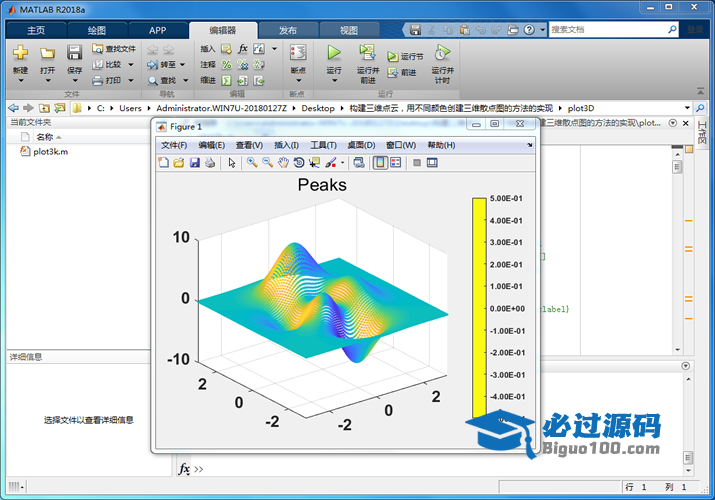Open 工具(T) menu in Figure 1
715x500 pixels.
323,145
